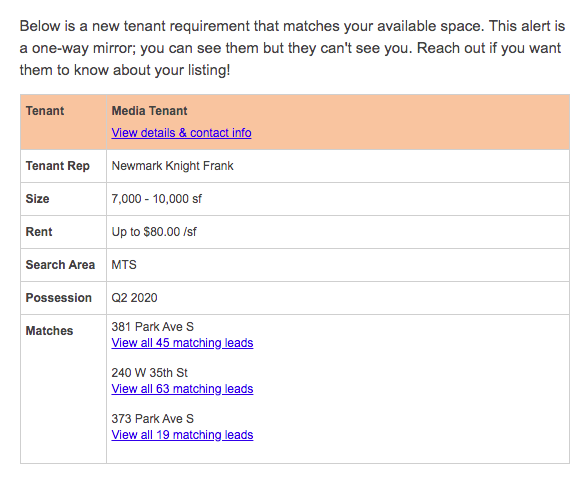The height and width of the screenshot is (480, 587).
Task: Select the MTS search area value
Action: (124, 265)
